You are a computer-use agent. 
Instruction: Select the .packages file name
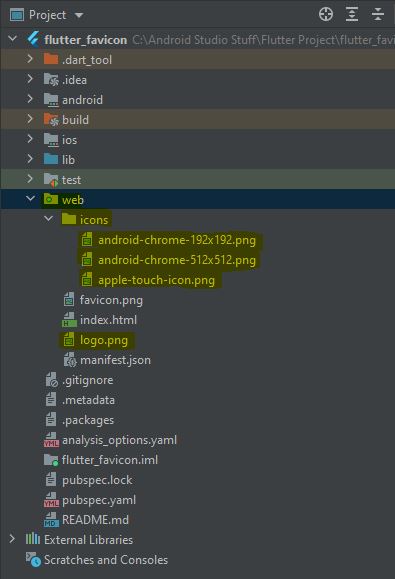[88, 420]
